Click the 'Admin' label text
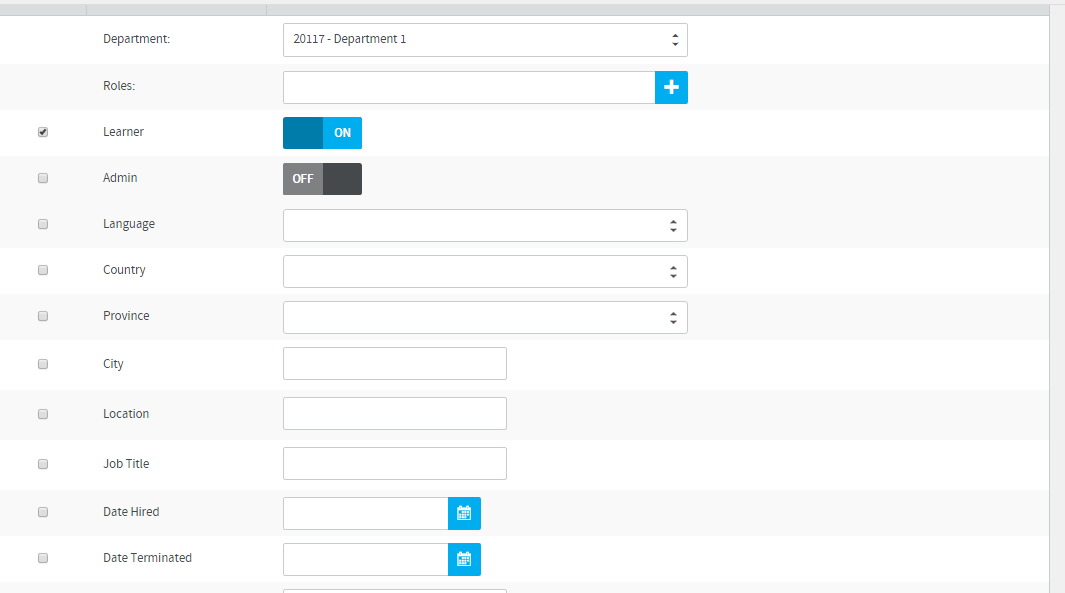1065x593 pixels. (120, 178)
